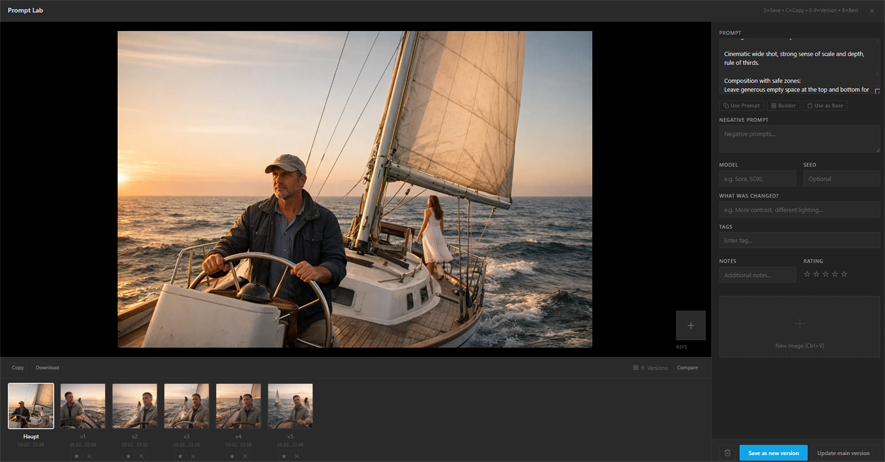Click the plus icon to add reference
This screenshot has height=462, width=885.
point(690,325)
